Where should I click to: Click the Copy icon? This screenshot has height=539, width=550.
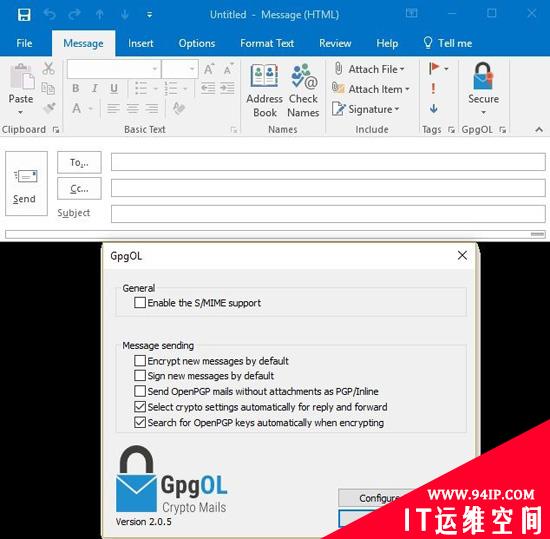tap(48, 88)
